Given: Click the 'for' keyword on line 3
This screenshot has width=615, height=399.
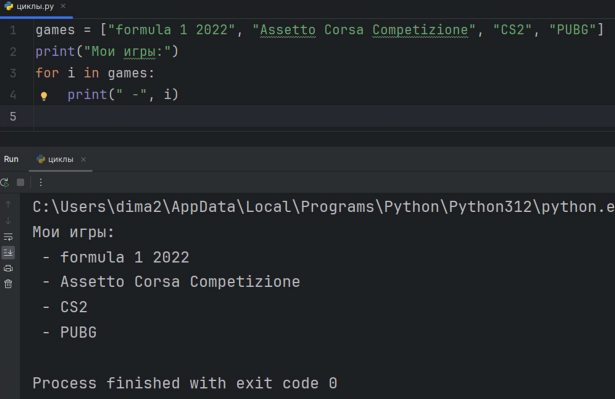Looking at the screenshot, I should click(x=47, y=73).
